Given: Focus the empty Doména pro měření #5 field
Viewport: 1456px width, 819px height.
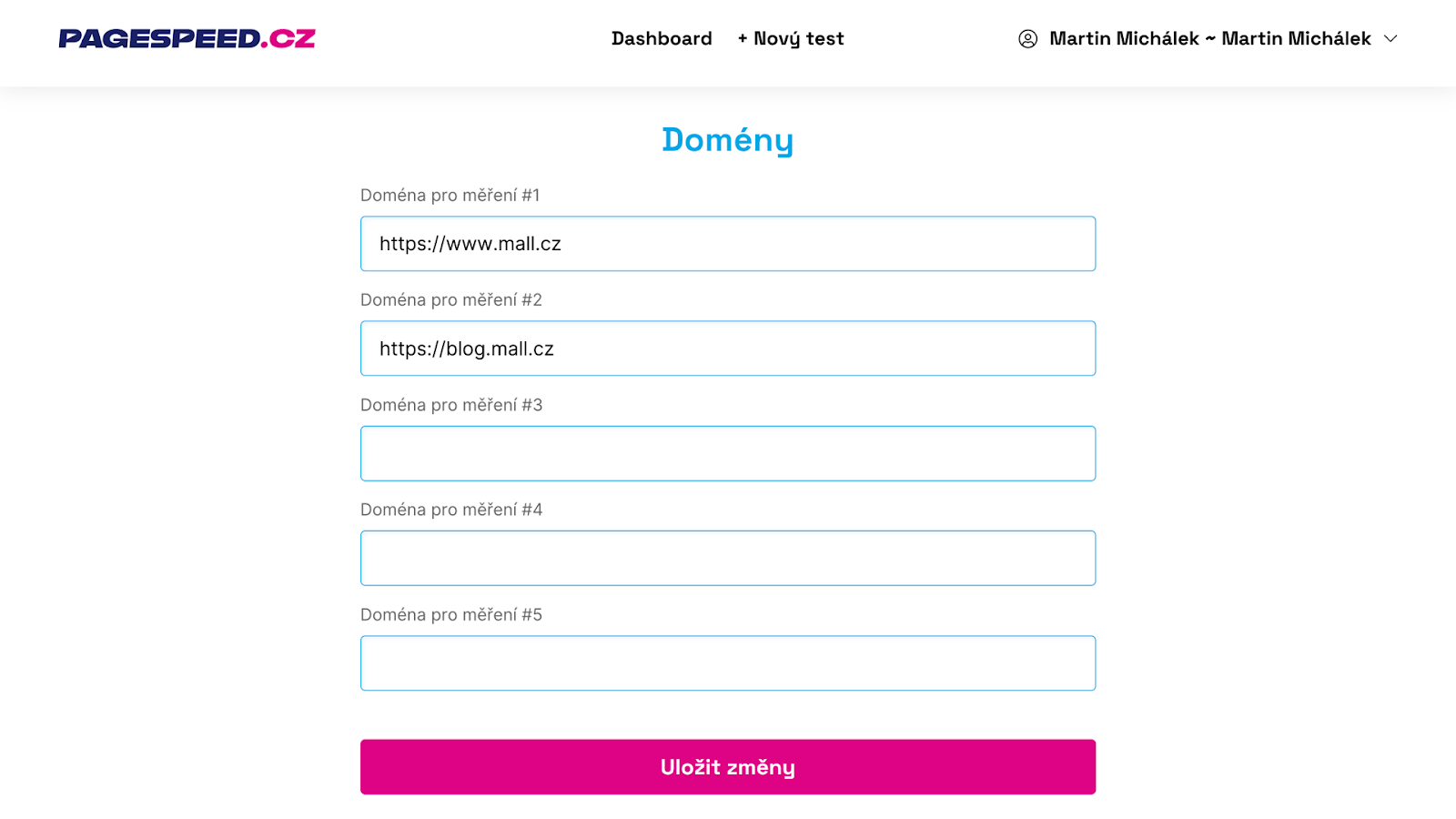Looking at the screenshot, I should (727, 662).
